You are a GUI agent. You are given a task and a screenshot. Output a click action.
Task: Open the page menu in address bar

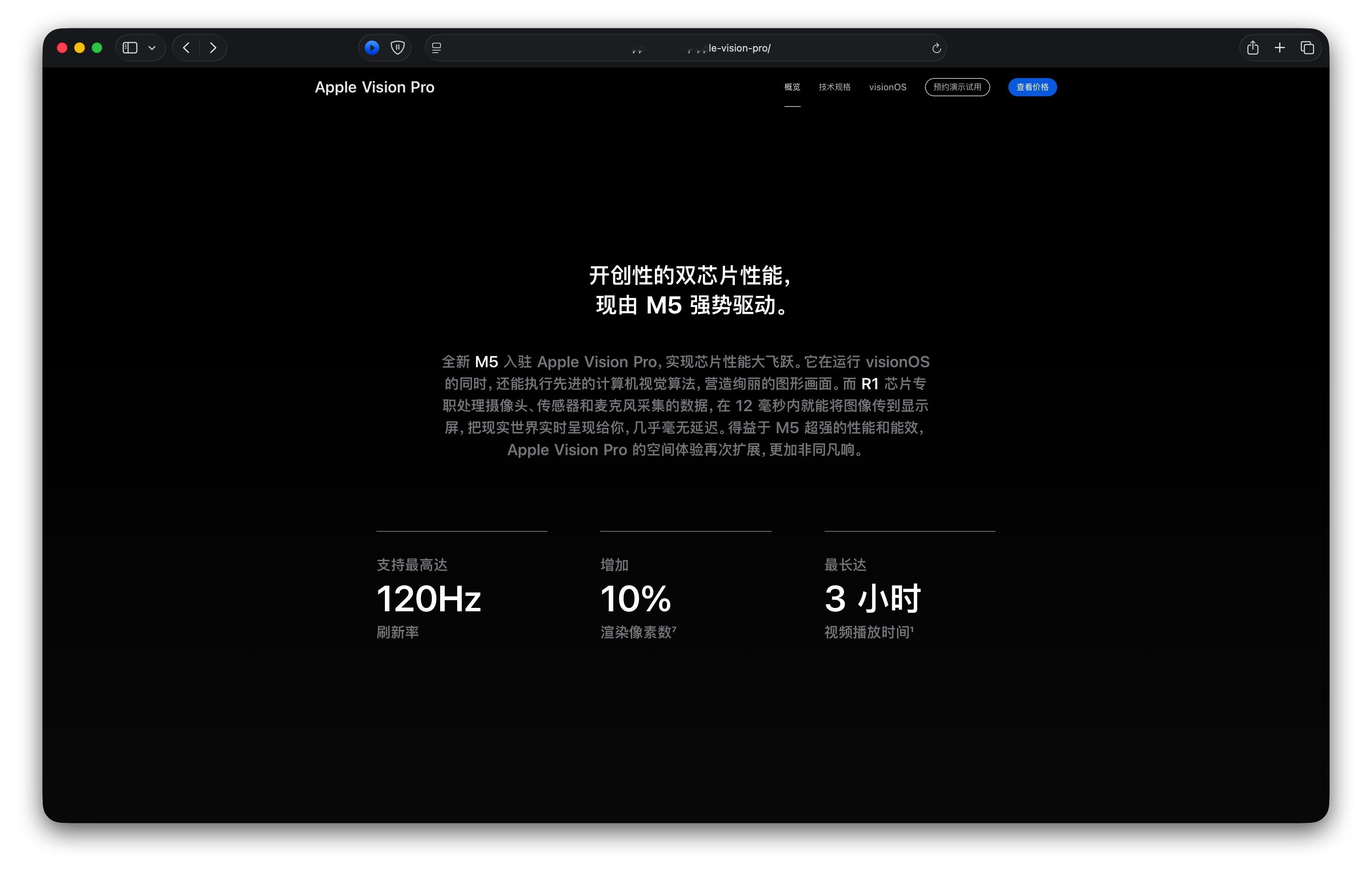(x=436, y=48)
